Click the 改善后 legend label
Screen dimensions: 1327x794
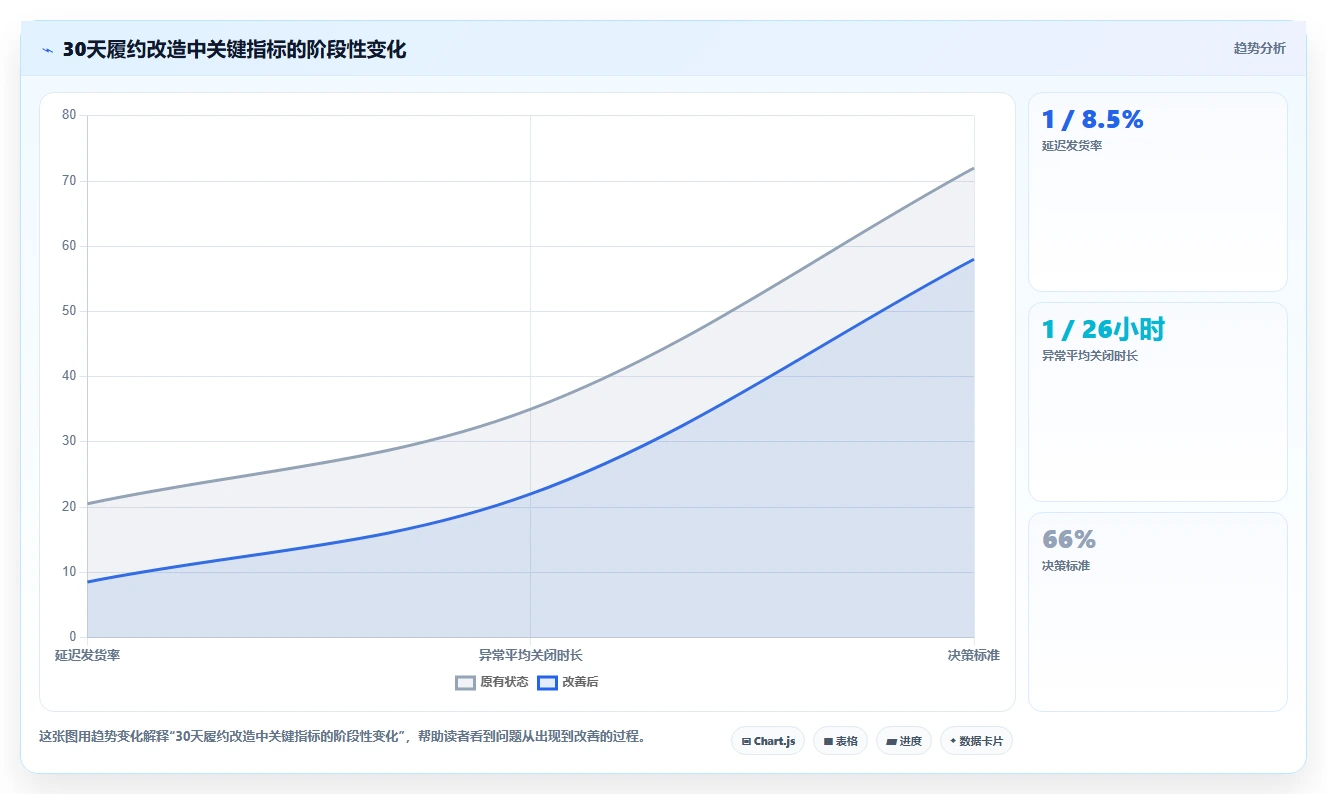pos(580,682)
